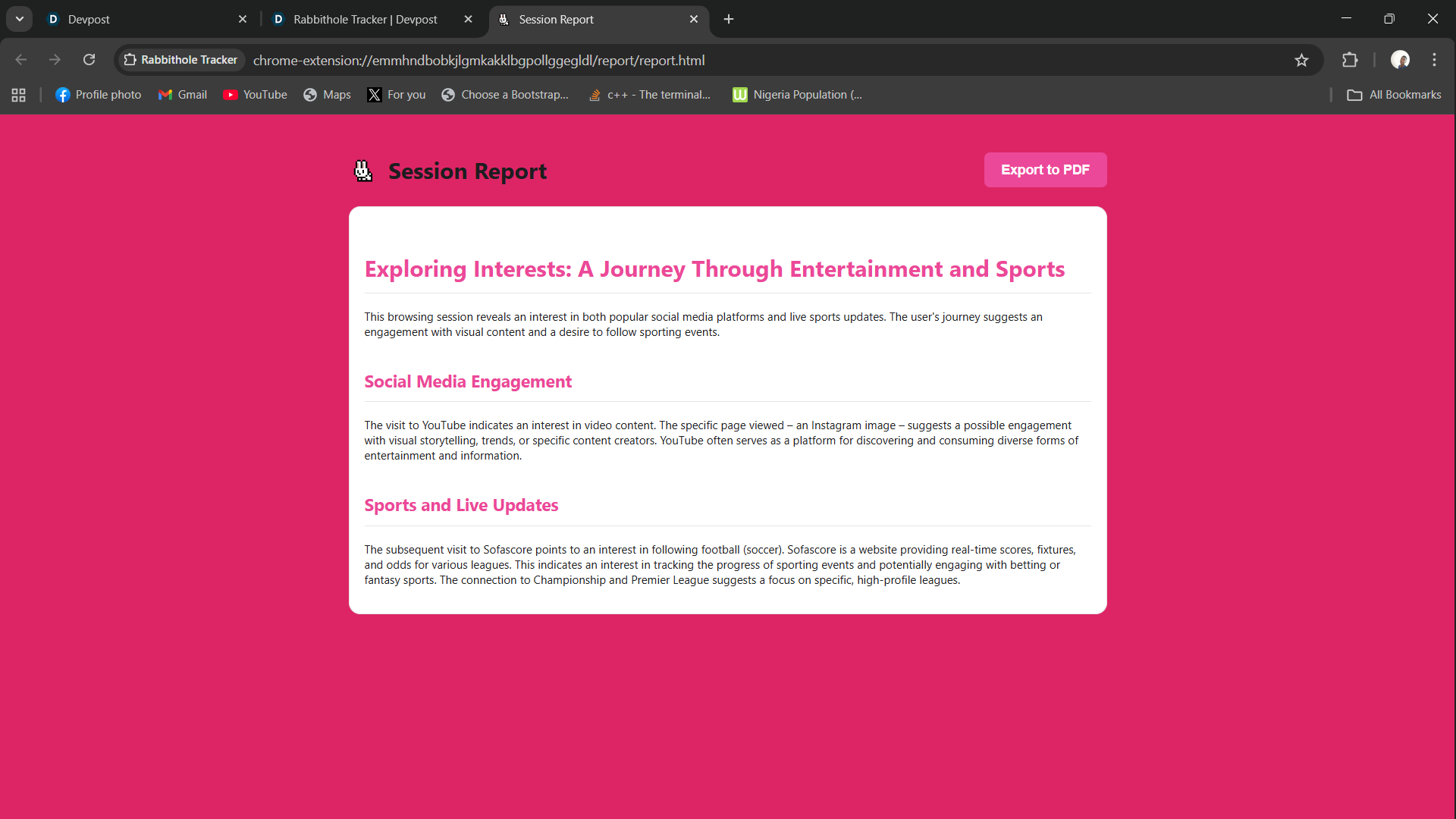
Task: Click the Export to PDF button
Action: pos(1045,170)
